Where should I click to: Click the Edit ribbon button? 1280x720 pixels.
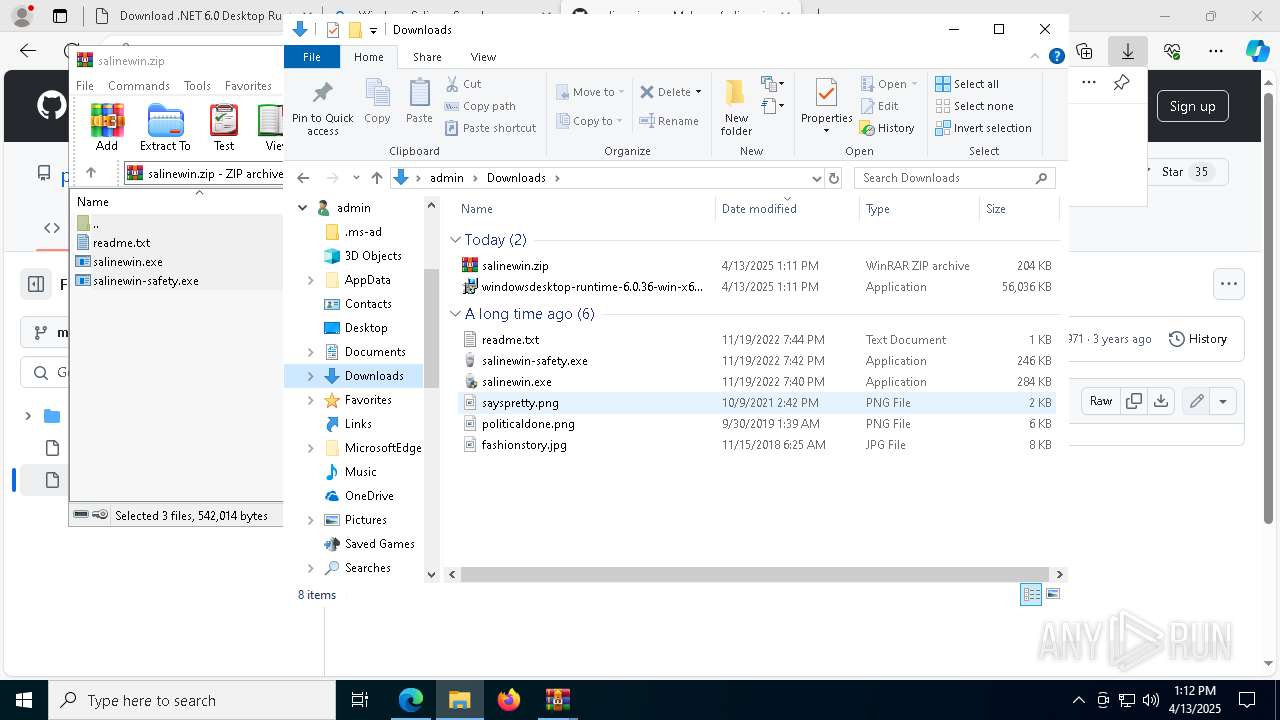pyautogui.click(x=880, y=106)
